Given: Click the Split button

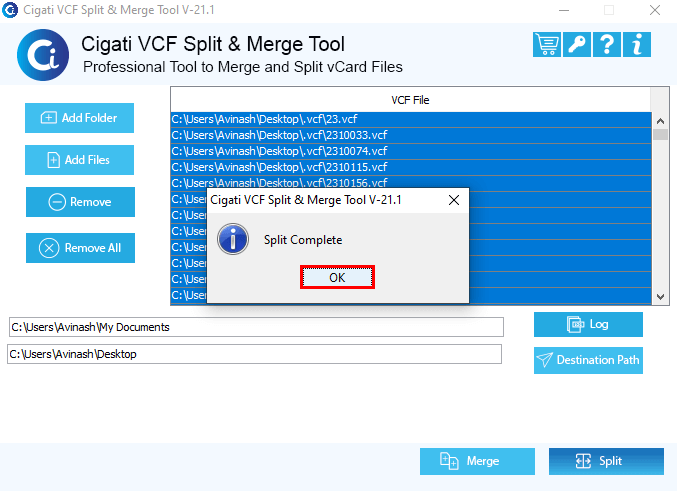Looking at the screenshot, I should coord(606,461).
